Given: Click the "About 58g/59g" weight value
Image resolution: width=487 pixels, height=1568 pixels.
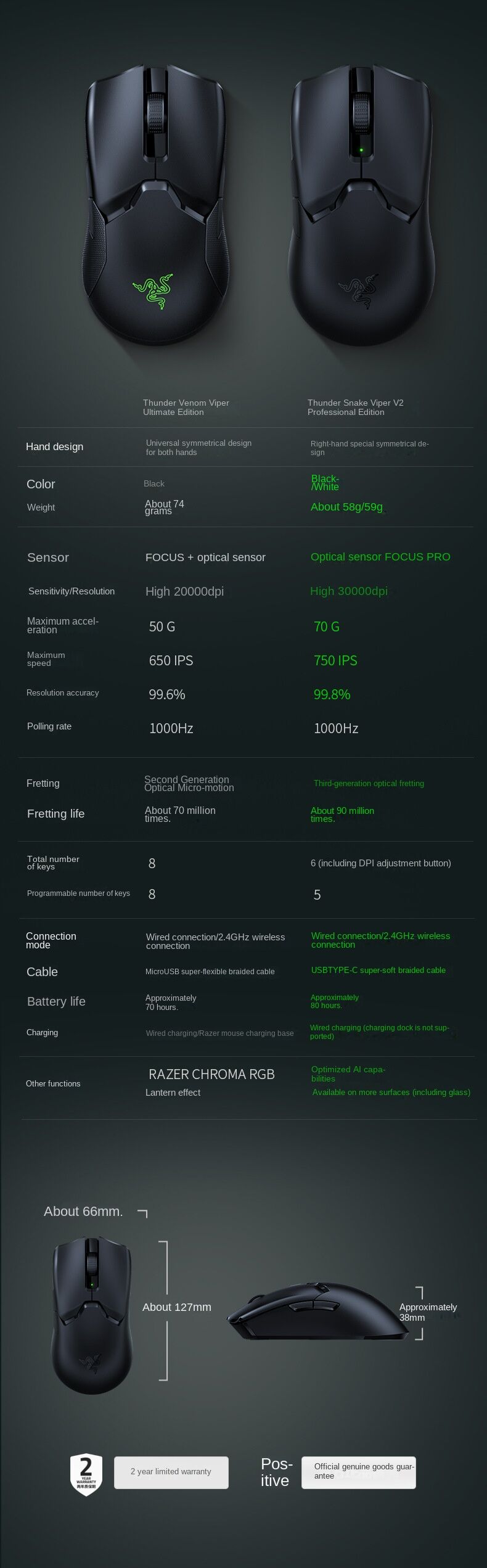Looking at the screenshot, I should 346,507.
